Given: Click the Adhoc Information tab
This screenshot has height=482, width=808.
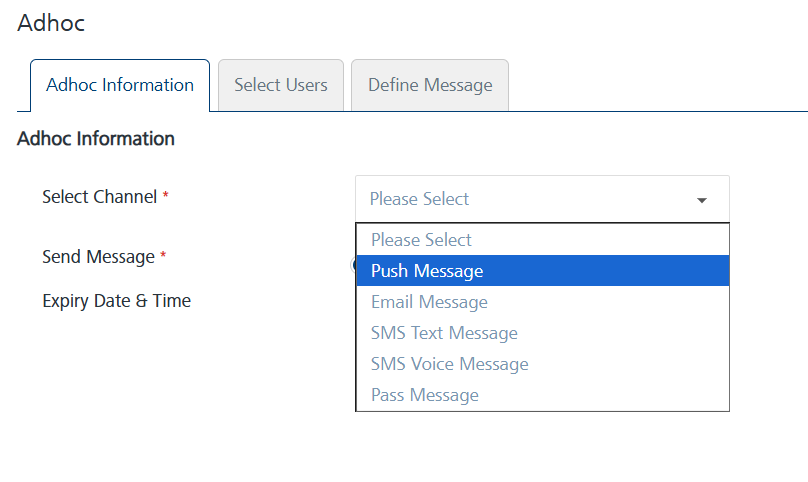Looking at the screenshot, I should (x=120, y=85).
